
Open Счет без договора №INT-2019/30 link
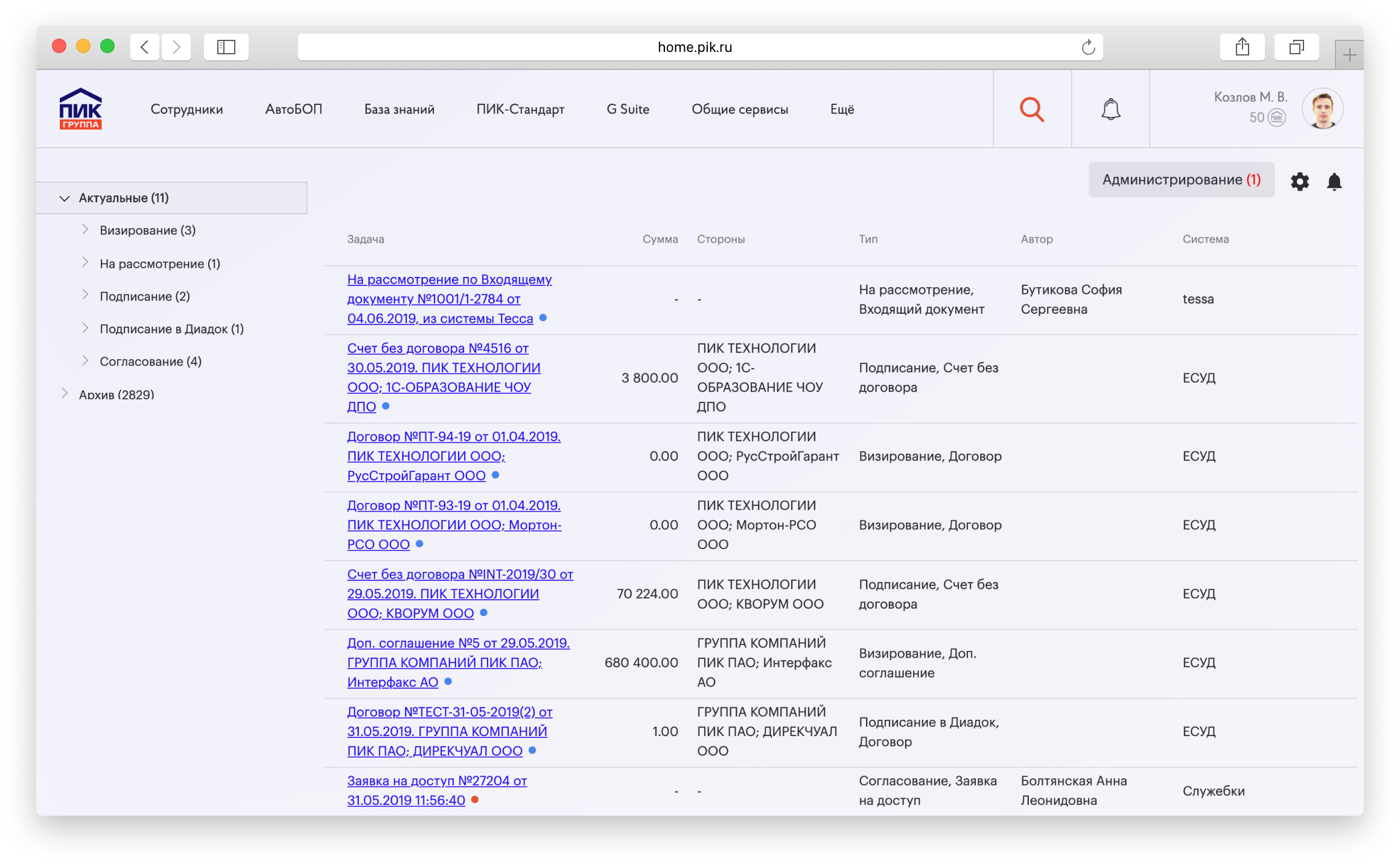click(460, 593)
